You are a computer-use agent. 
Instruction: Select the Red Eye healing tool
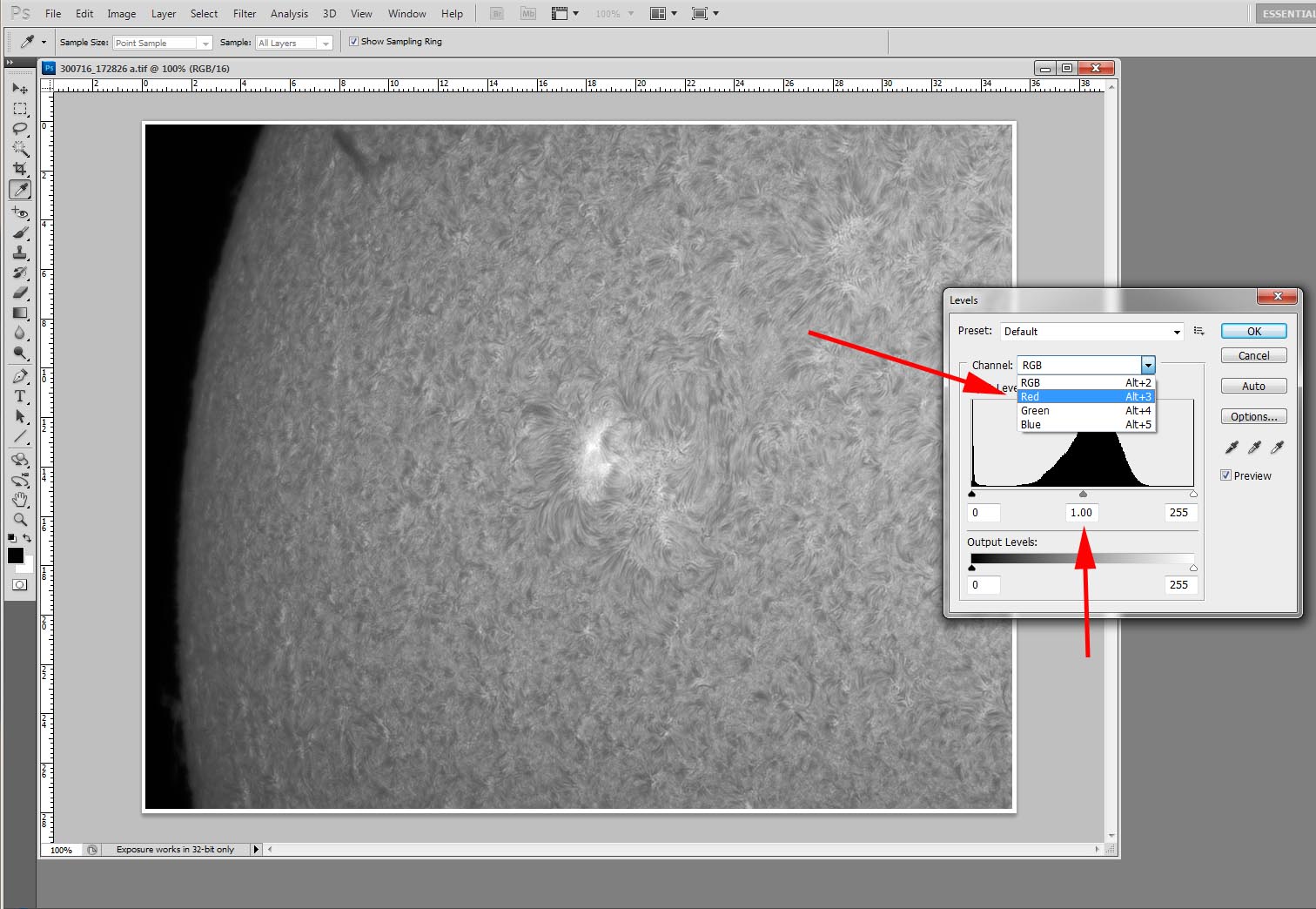[20, 212]
